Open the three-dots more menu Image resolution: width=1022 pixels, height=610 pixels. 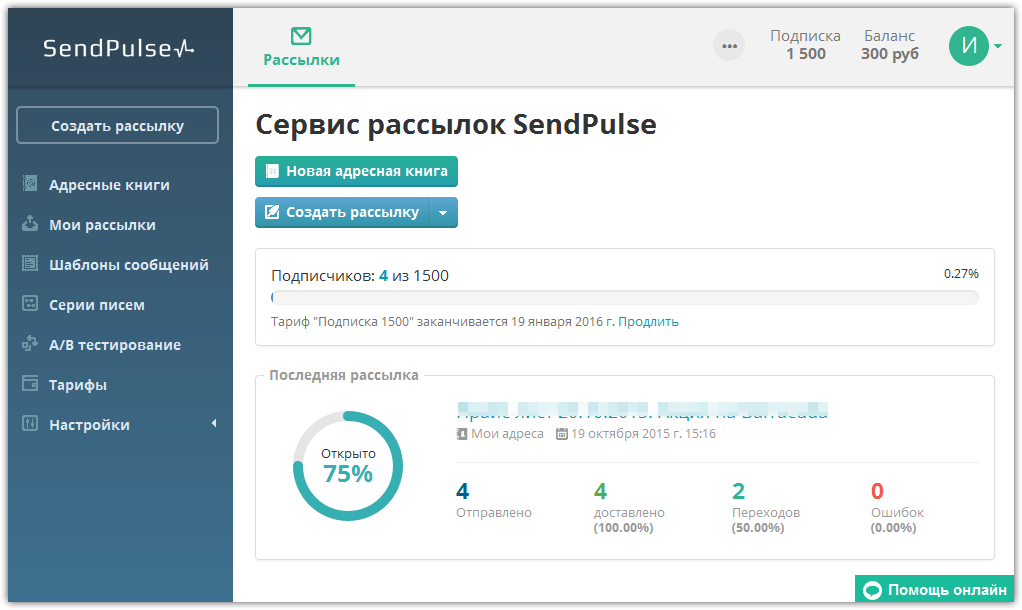[729, 46]
